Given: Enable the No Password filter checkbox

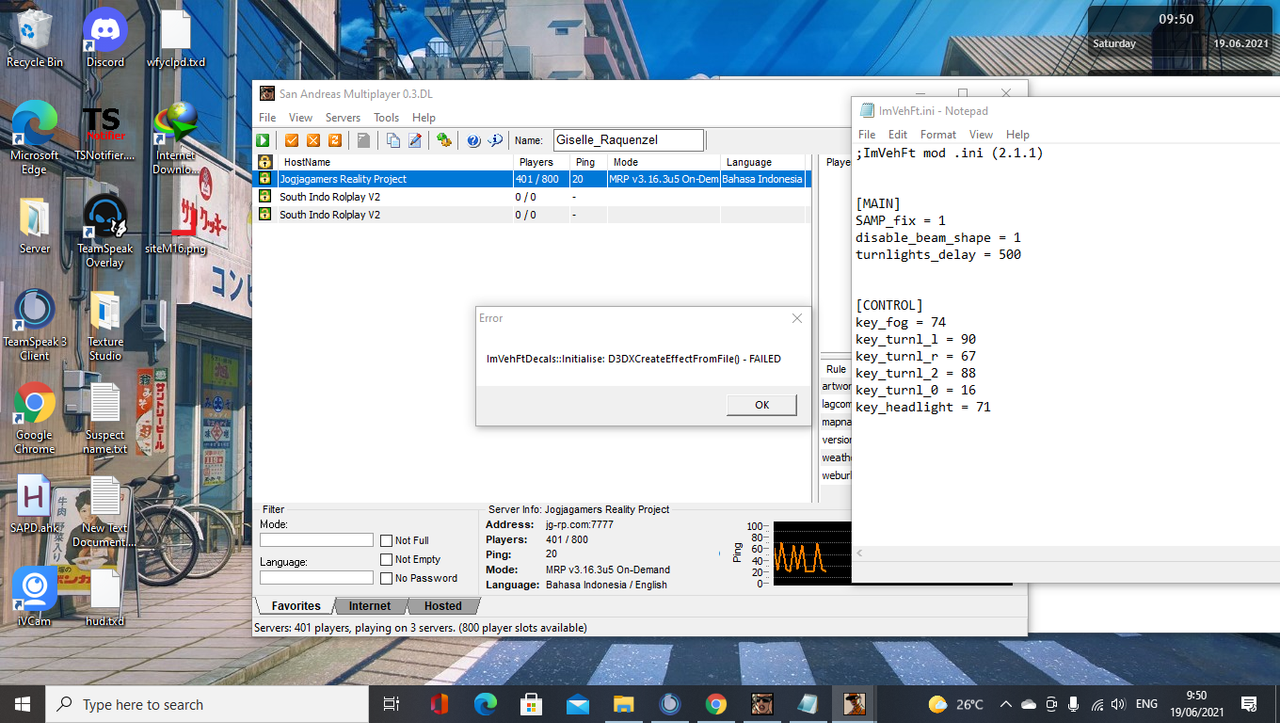Looking at the screenshot, I should [386, 578].
